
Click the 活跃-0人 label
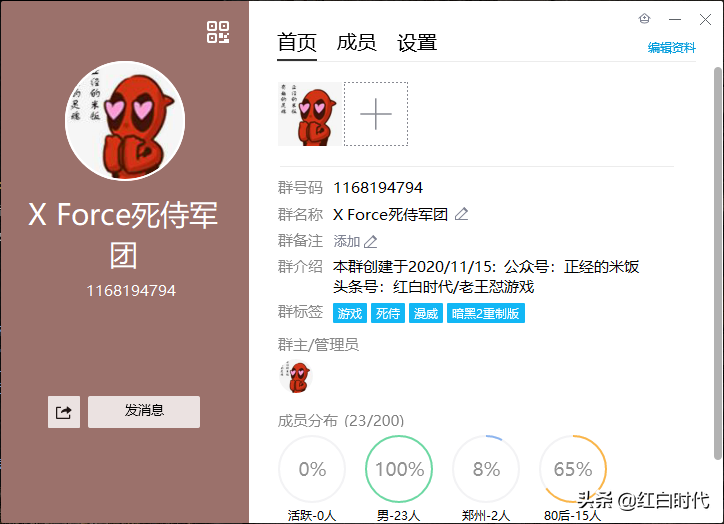(x=312, y=515)
